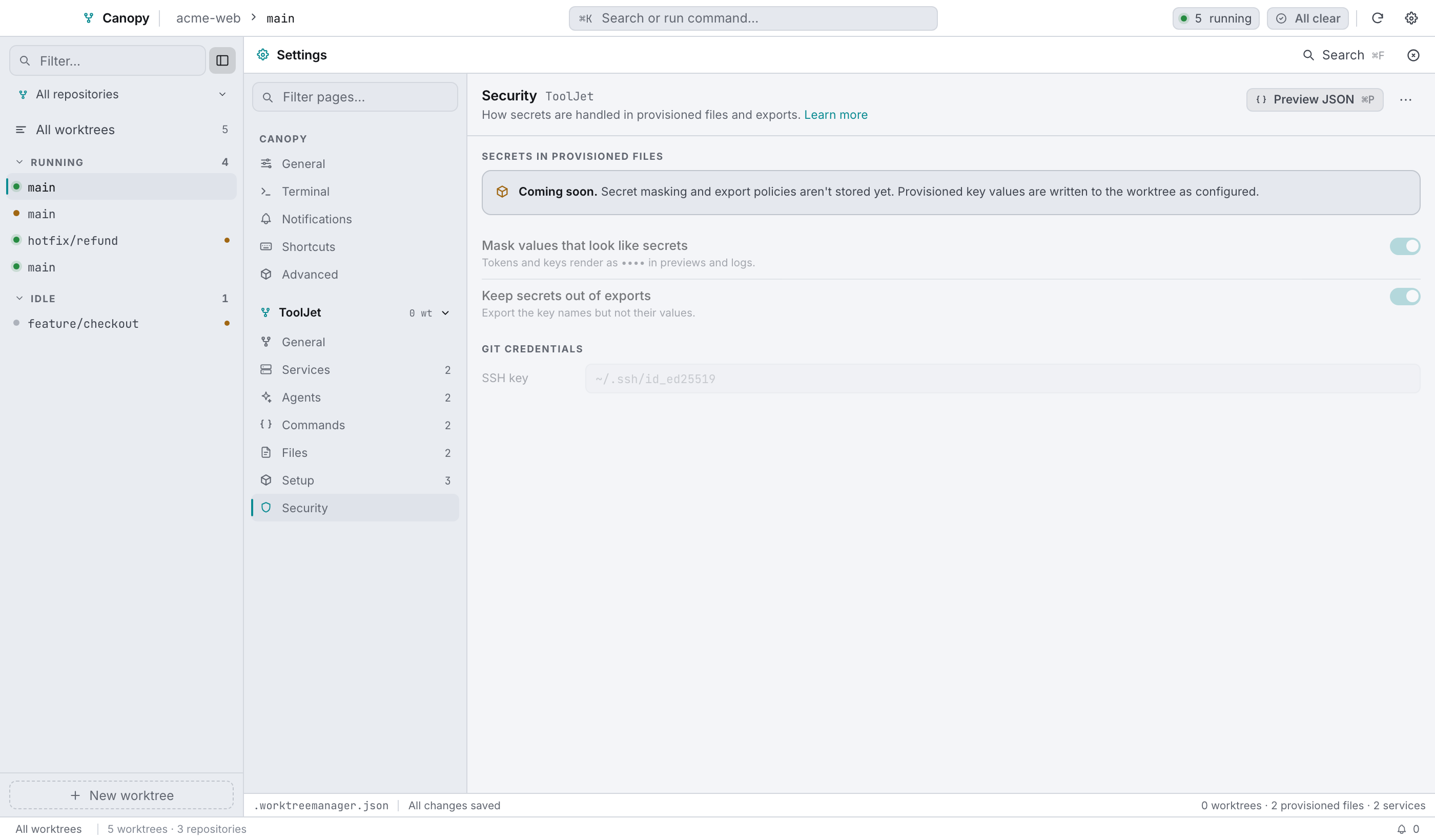Viewport: 1435px width, 840px height.
Task: Select the All worktrees row
Action: (121, 130)
